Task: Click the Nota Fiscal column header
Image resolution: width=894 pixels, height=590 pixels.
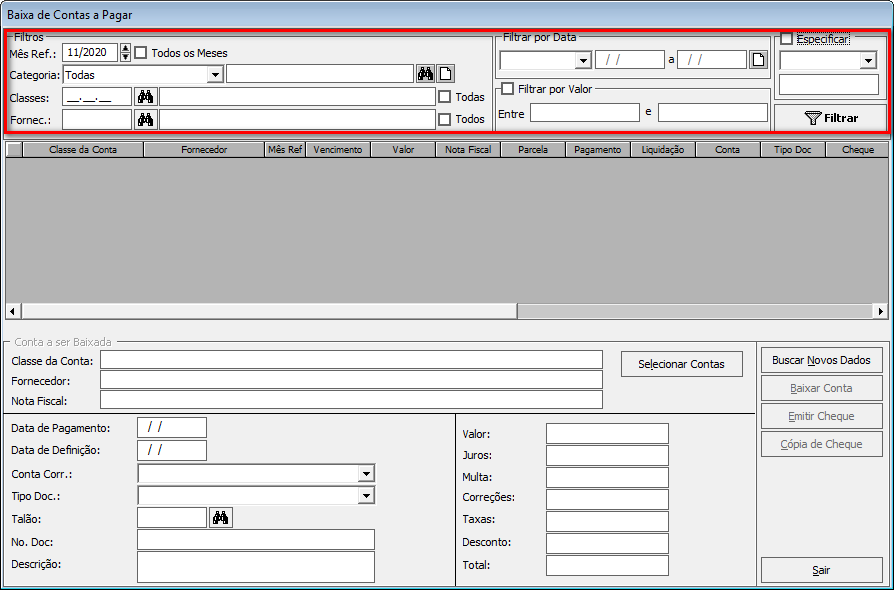Action: point(468,150)
